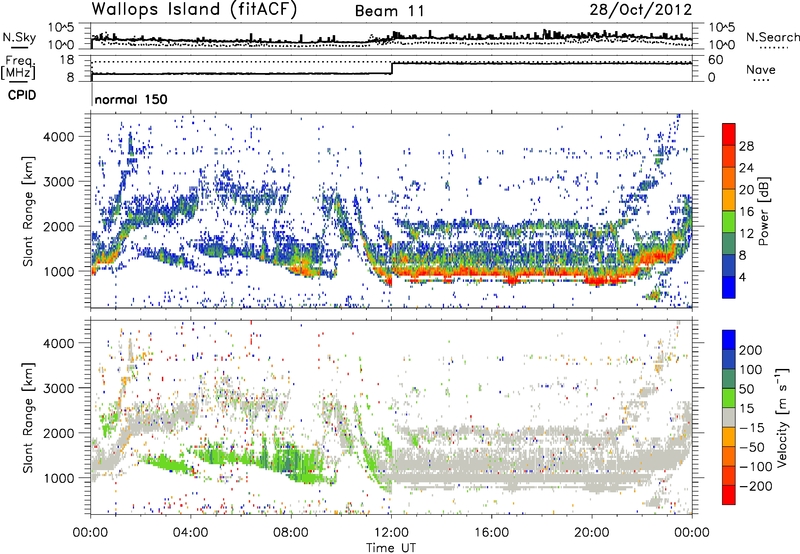Click the '−200' value on the velocity colorbar
800x554 pixels.
click(x=756, y=486)
